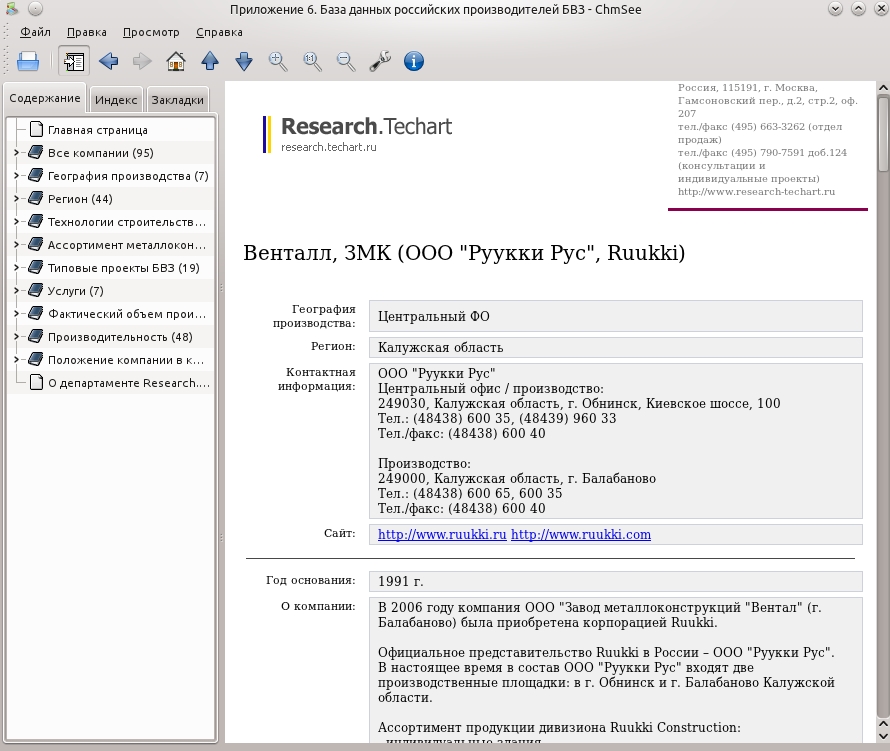This screenshot has height=751, width=890.
Task: Click the http://www.research-techart.ru header address
Action: click(756, 192)
